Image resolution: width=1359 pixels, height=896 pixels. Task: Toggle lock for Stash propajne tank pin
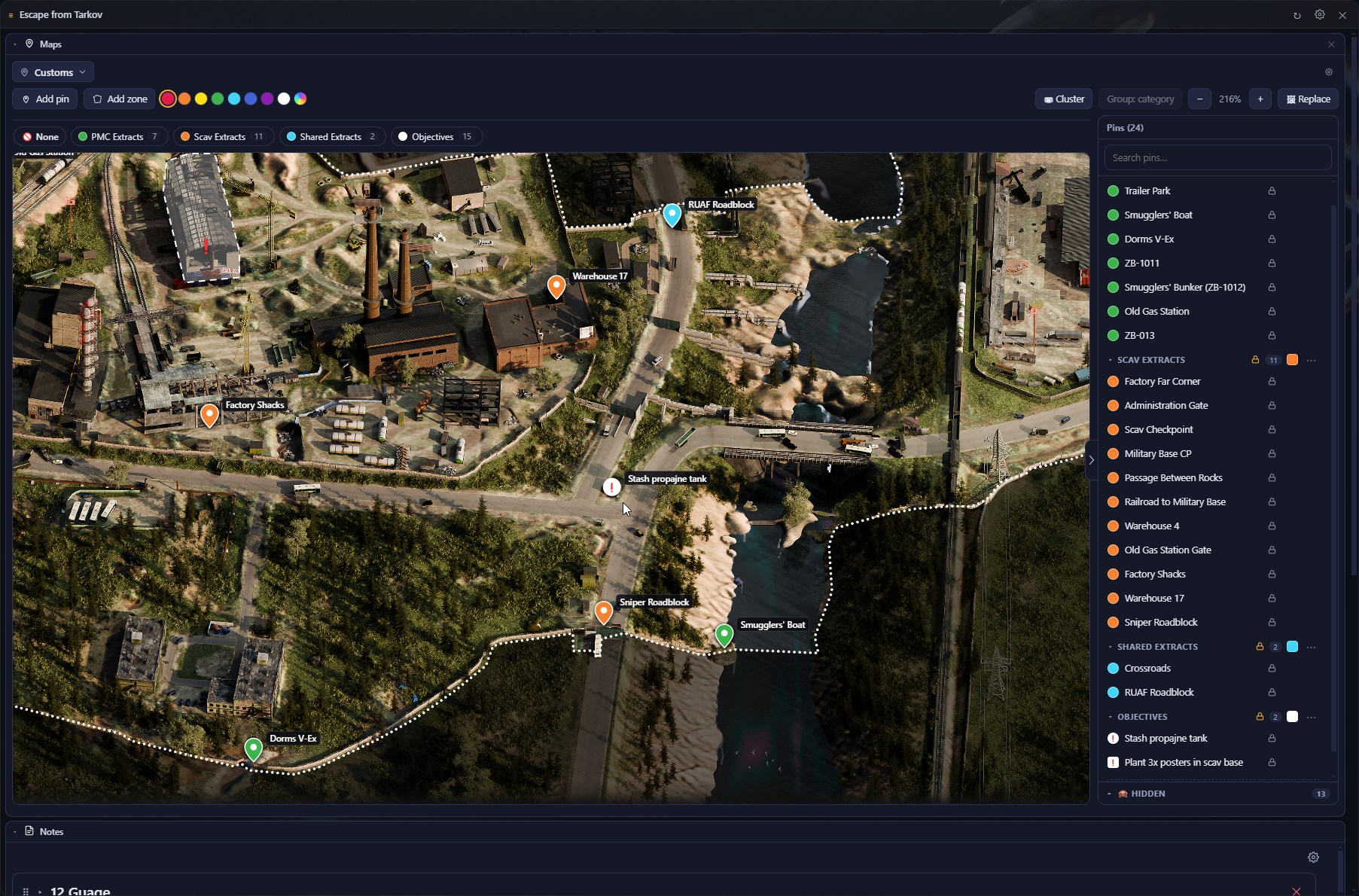tap(1272, 739)
